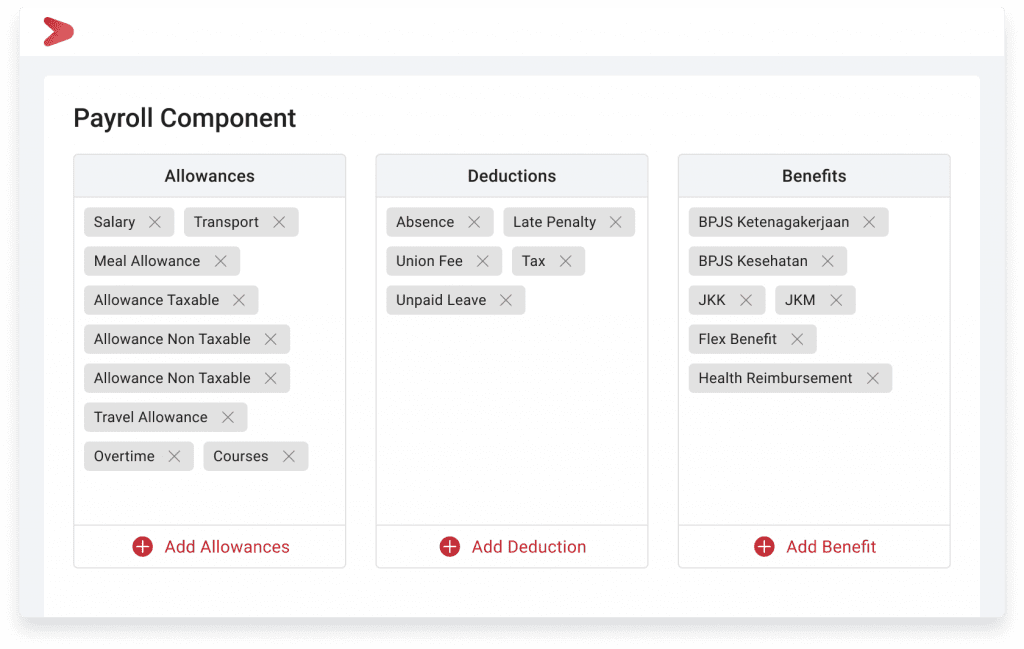Remove the Courses tag
This screenshot has width=1024, height=649.
pos(289,456)
